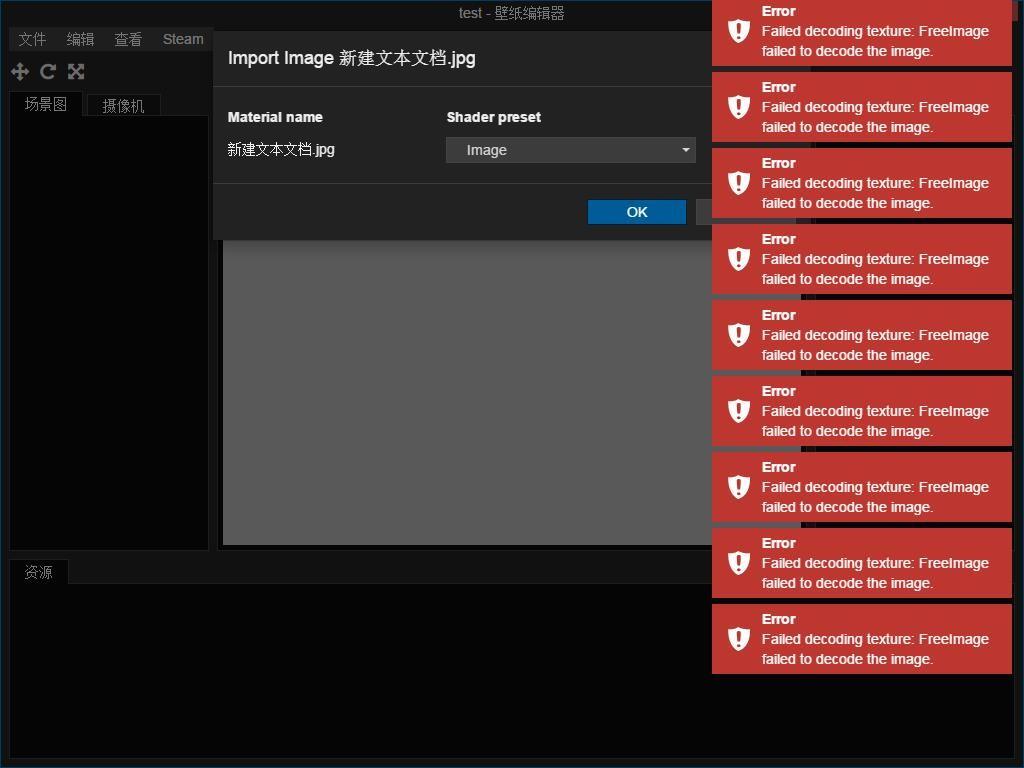Select the scale gizmo tool
The image size is (1024, 768).
click(x=76, y=71)
